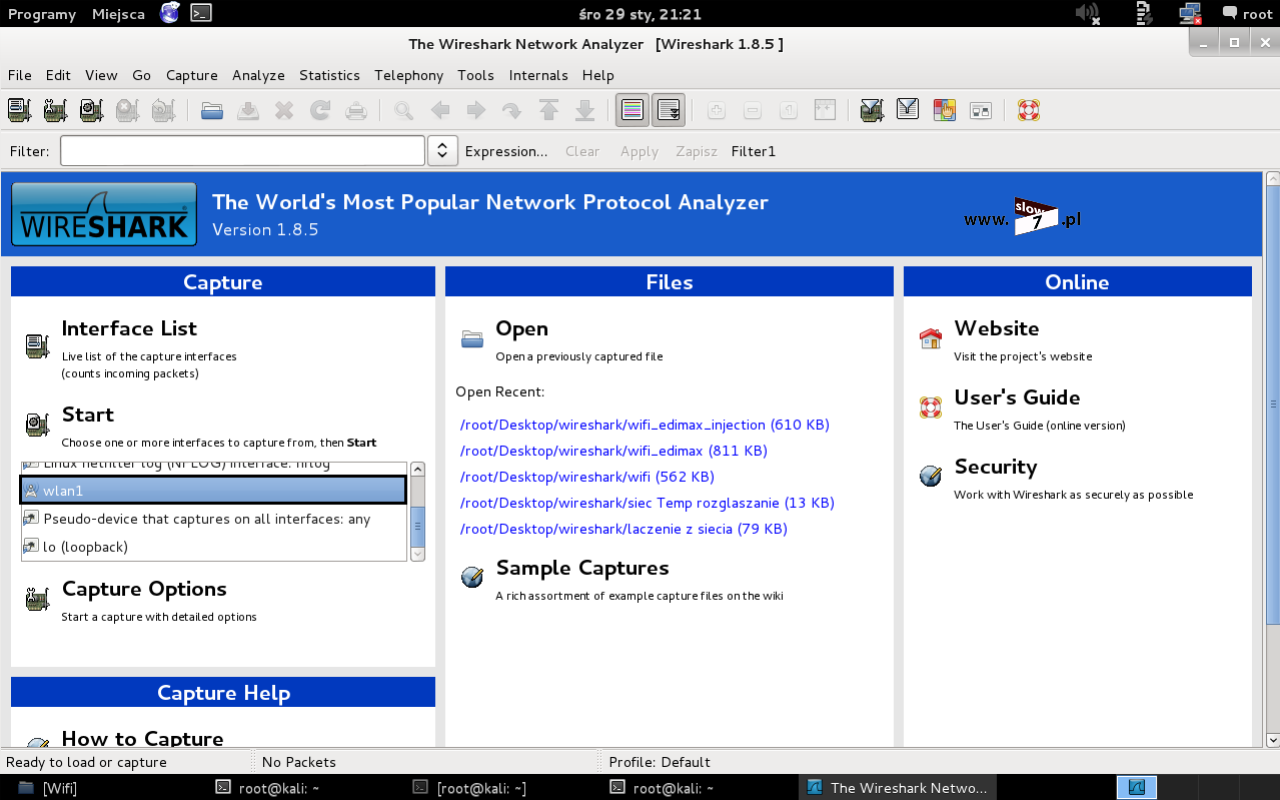Open the Capture menu

coord(192,75)
